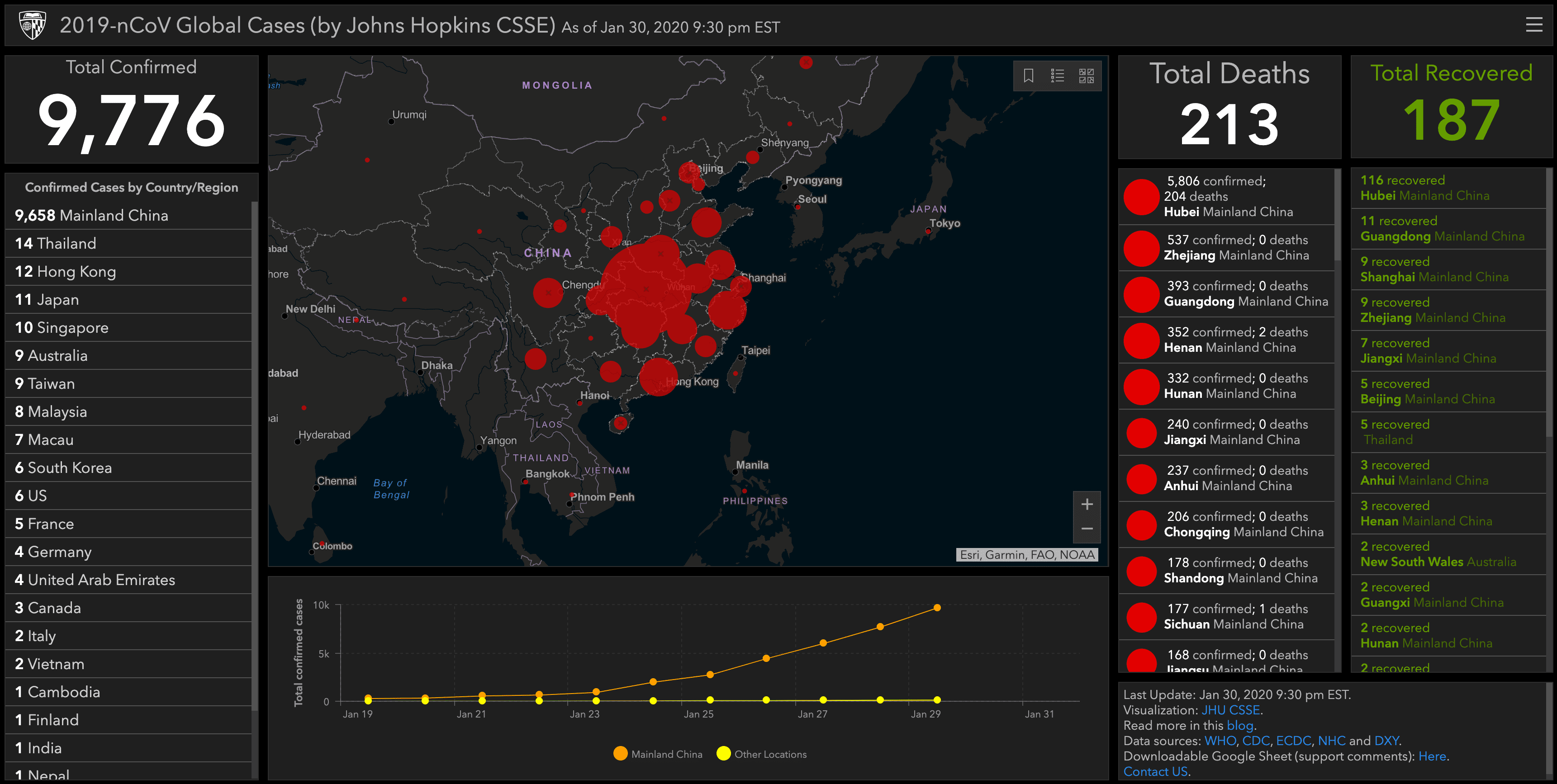Click the recovered list scrollbar
Image resolution: width=1557 pixels, height=784 pixels.
point(1549,302)
